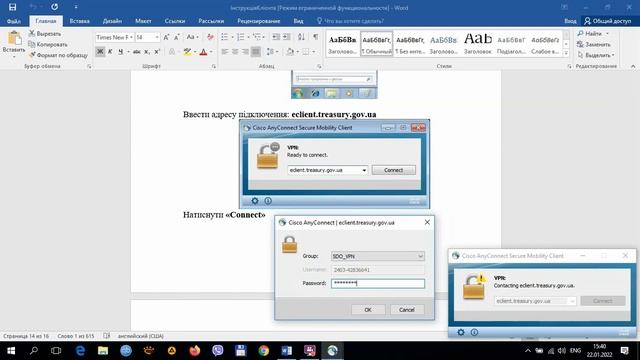
Task: Apply the Обычный style from Styles gallery
Action: 376,44
